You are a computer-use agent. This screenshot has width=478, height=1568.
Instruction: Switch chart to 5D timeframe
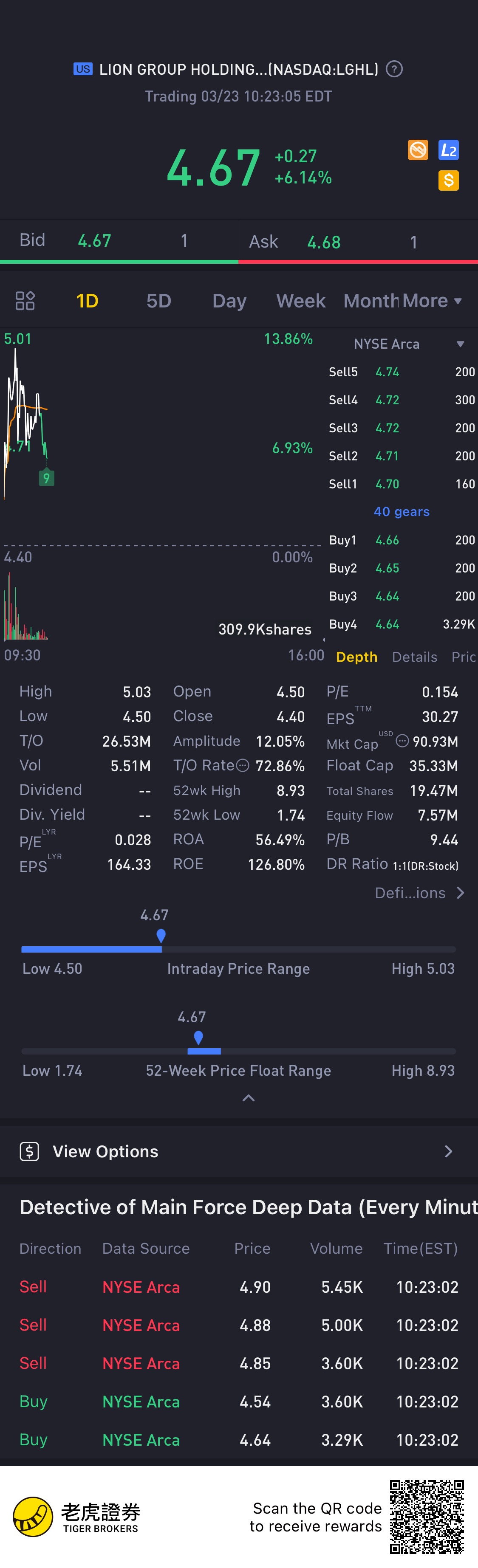pyautogui.click(x=159, y=301)
